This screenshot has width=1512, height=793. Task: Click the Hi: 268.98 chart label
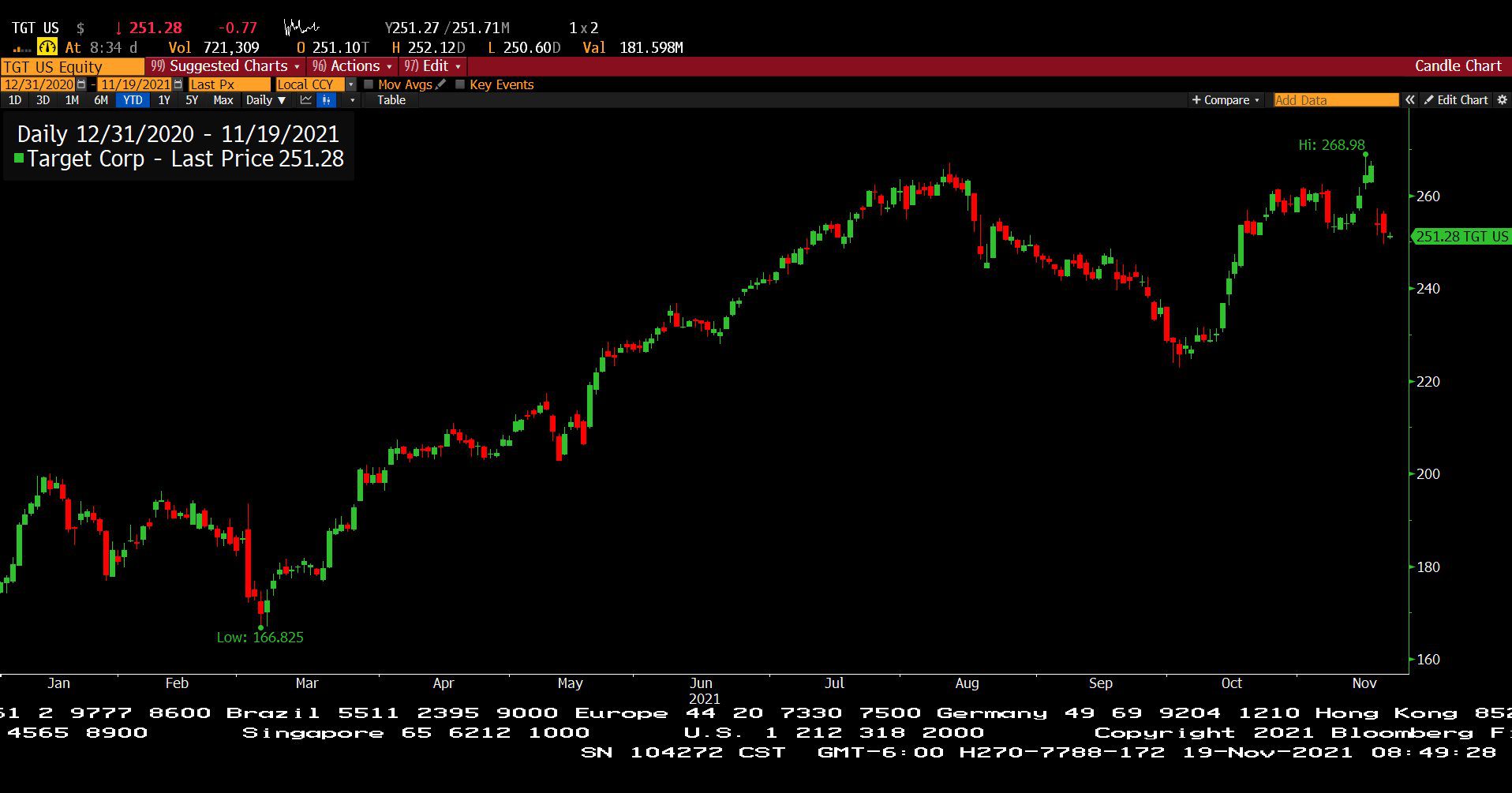click(x=1331, y=145)
